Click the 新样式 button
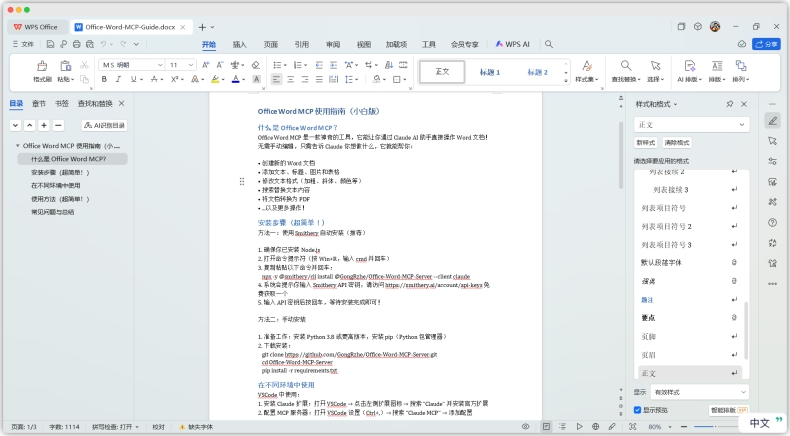The image size is (790, 436). (645, 143)
